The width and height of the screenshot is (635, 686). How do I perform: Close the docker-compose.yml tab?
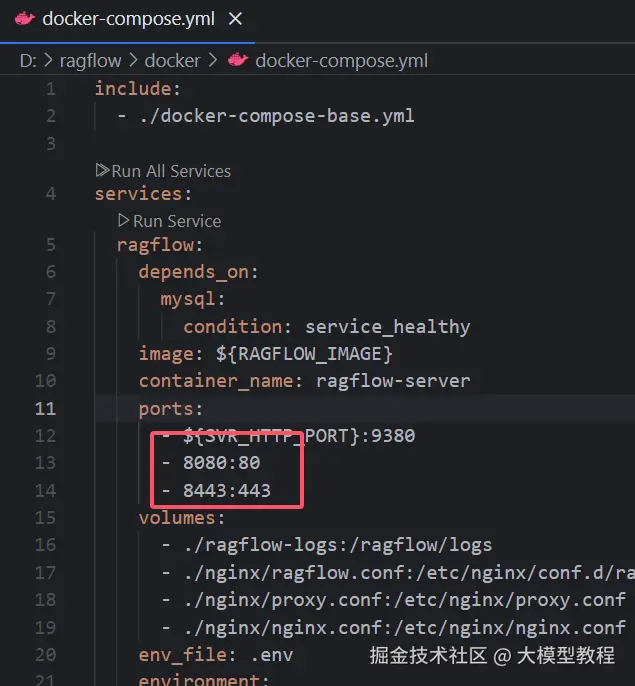(235, 19)
